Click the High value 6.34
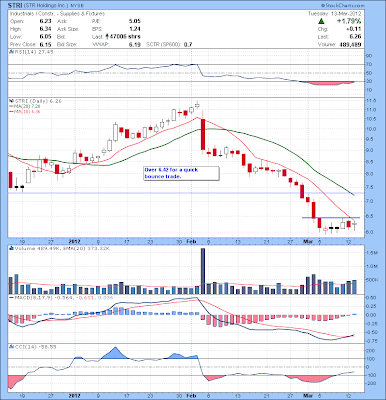This screenshot has height=400, width=386. pyautogui.click(x=45, y=29)
